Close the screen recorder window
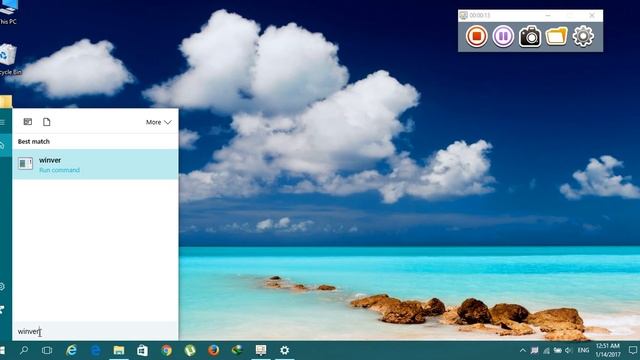 coord(592,15)
